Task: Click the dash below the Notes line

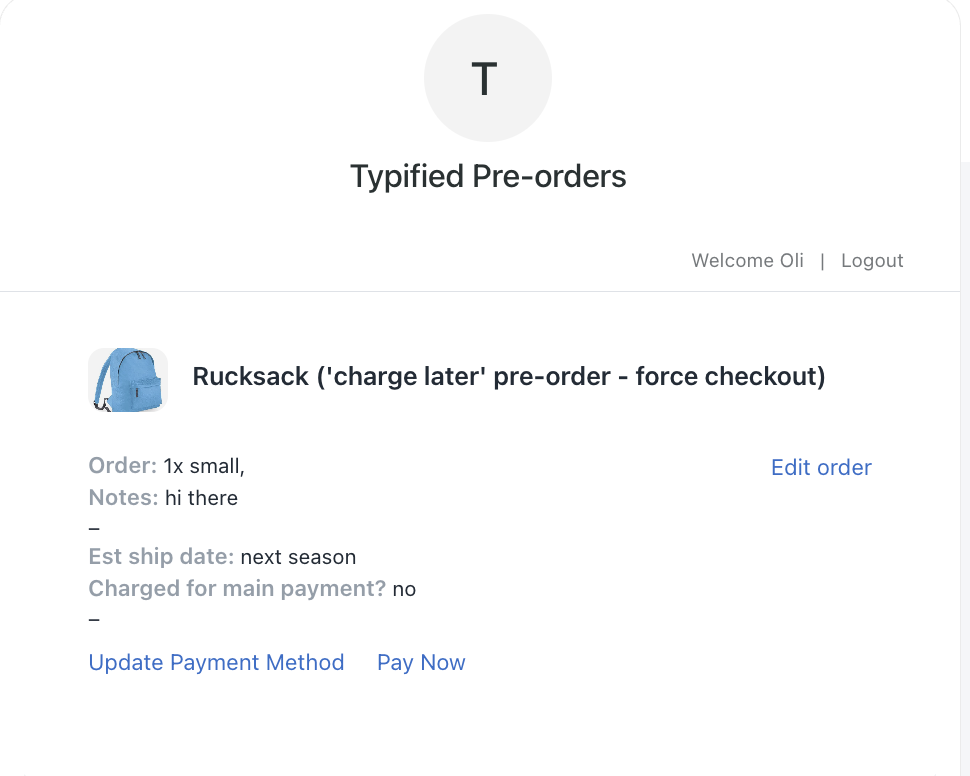Action: [95, 527]
